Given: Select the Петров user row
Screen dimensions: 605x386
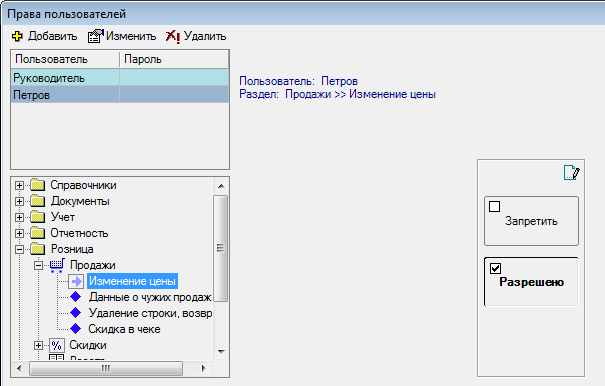Looking at the screenshot, I should click(120, 95).
